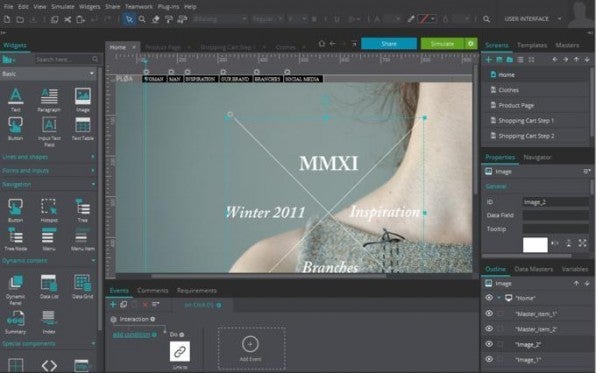The height and width of the screenshot is (373, 596).
Task: Toggle visibility of Master_item_1
Action: point(489,313)
